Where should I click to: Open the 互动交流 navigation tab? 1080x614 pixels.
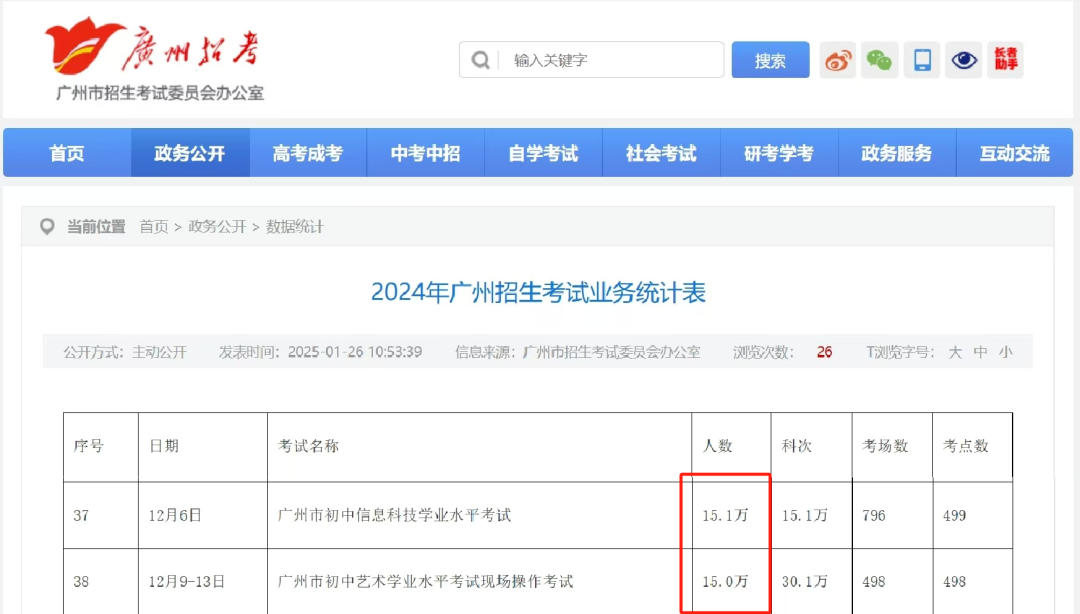click(1015, 153)
